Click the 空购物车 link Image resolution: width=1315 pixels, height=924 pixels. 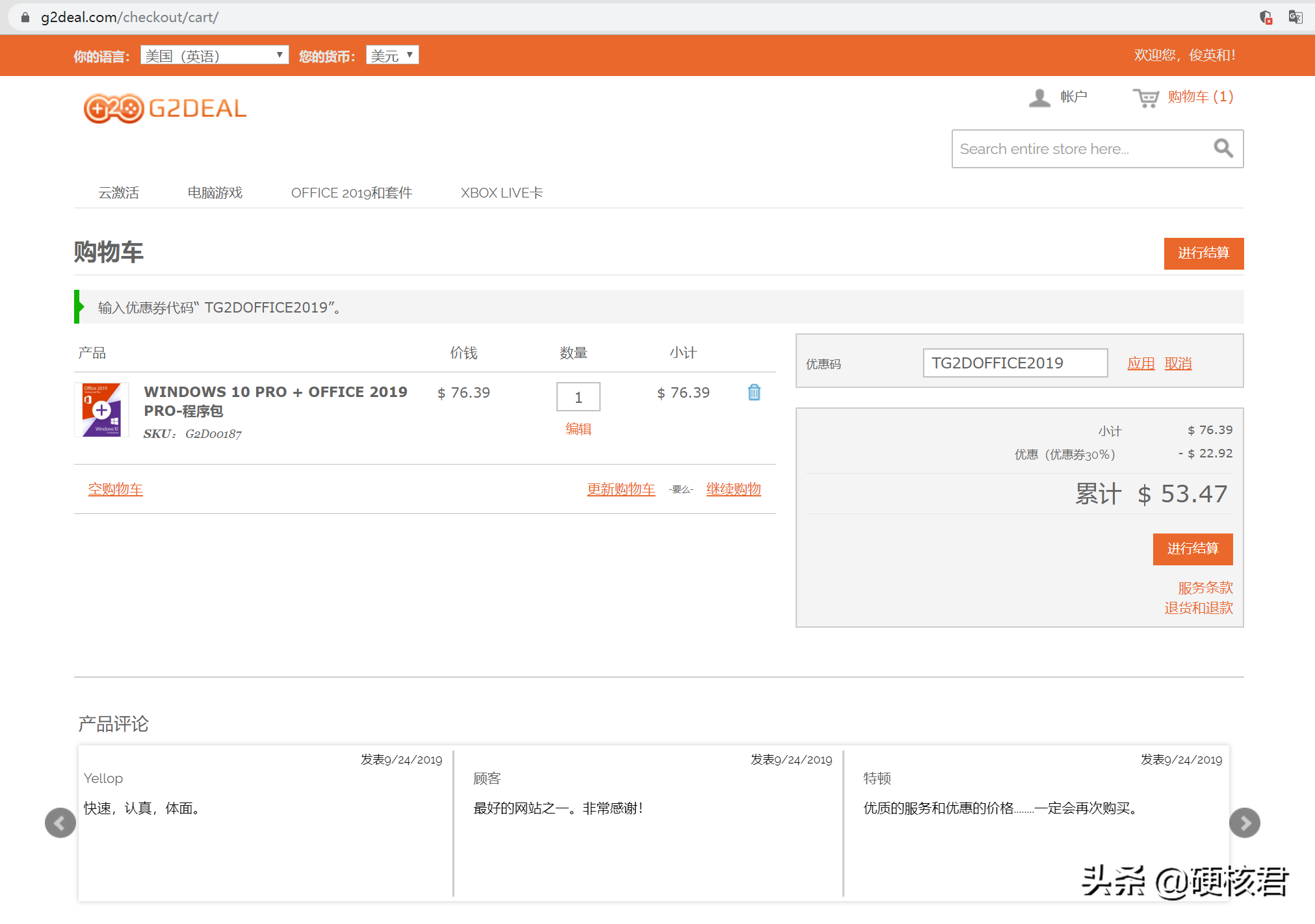coord(116,489)
